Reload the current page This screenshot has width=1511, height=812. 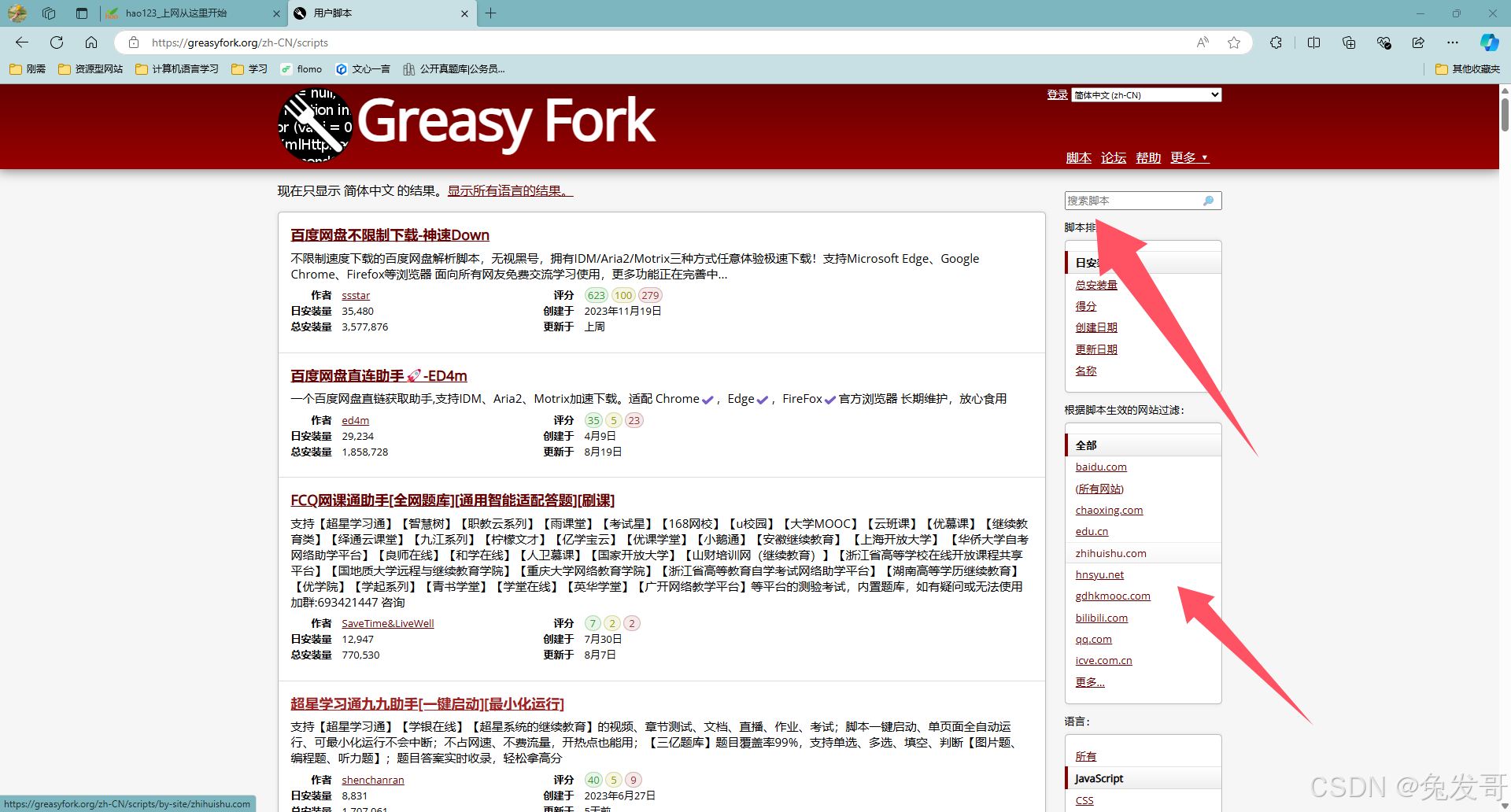click(x=57, y=42)
